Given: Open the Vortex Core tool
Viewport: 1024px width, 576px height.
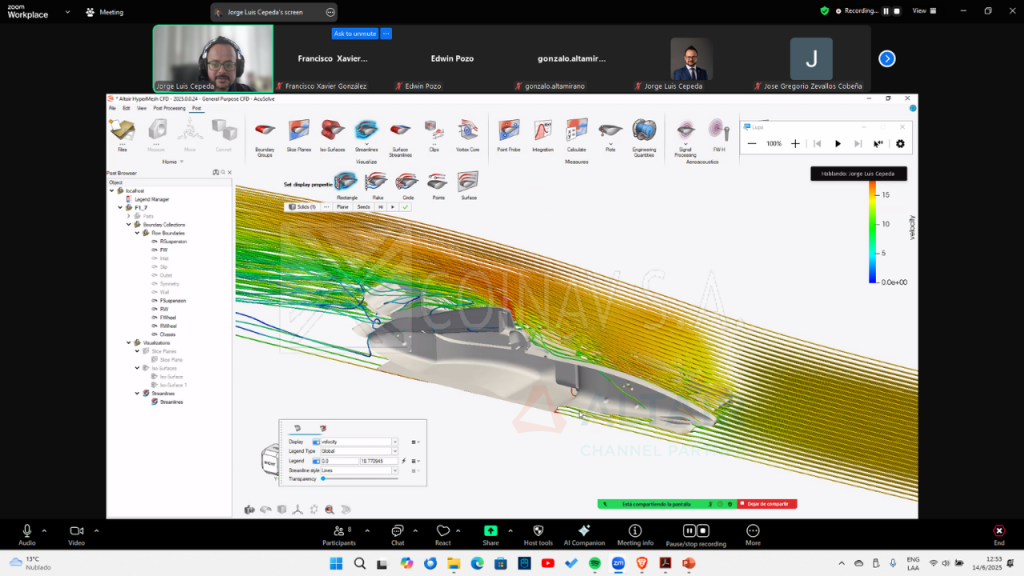Looking at the screenshot, I should click(467, 130).
